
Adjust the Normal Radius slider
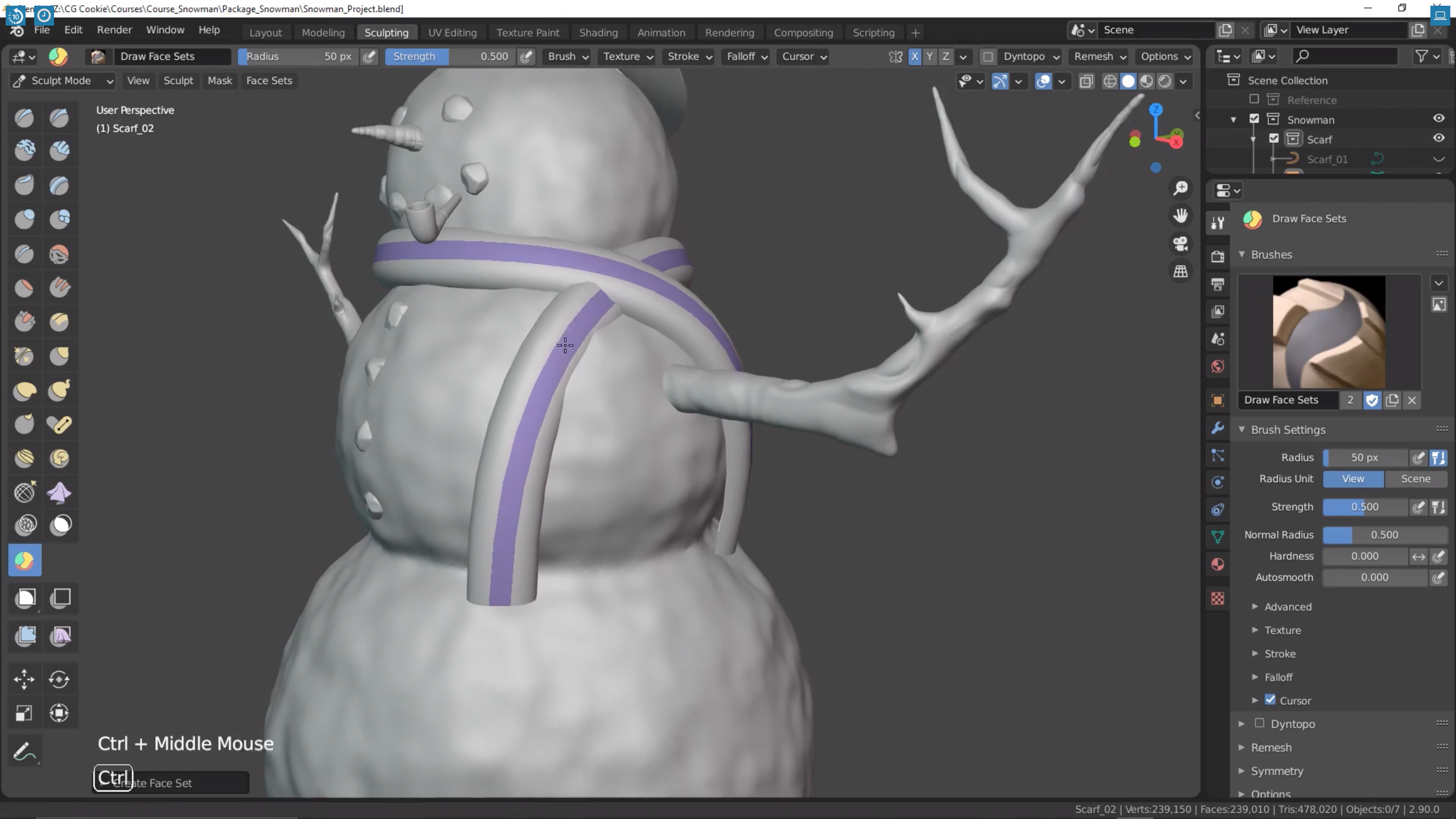coord(1384,535)
